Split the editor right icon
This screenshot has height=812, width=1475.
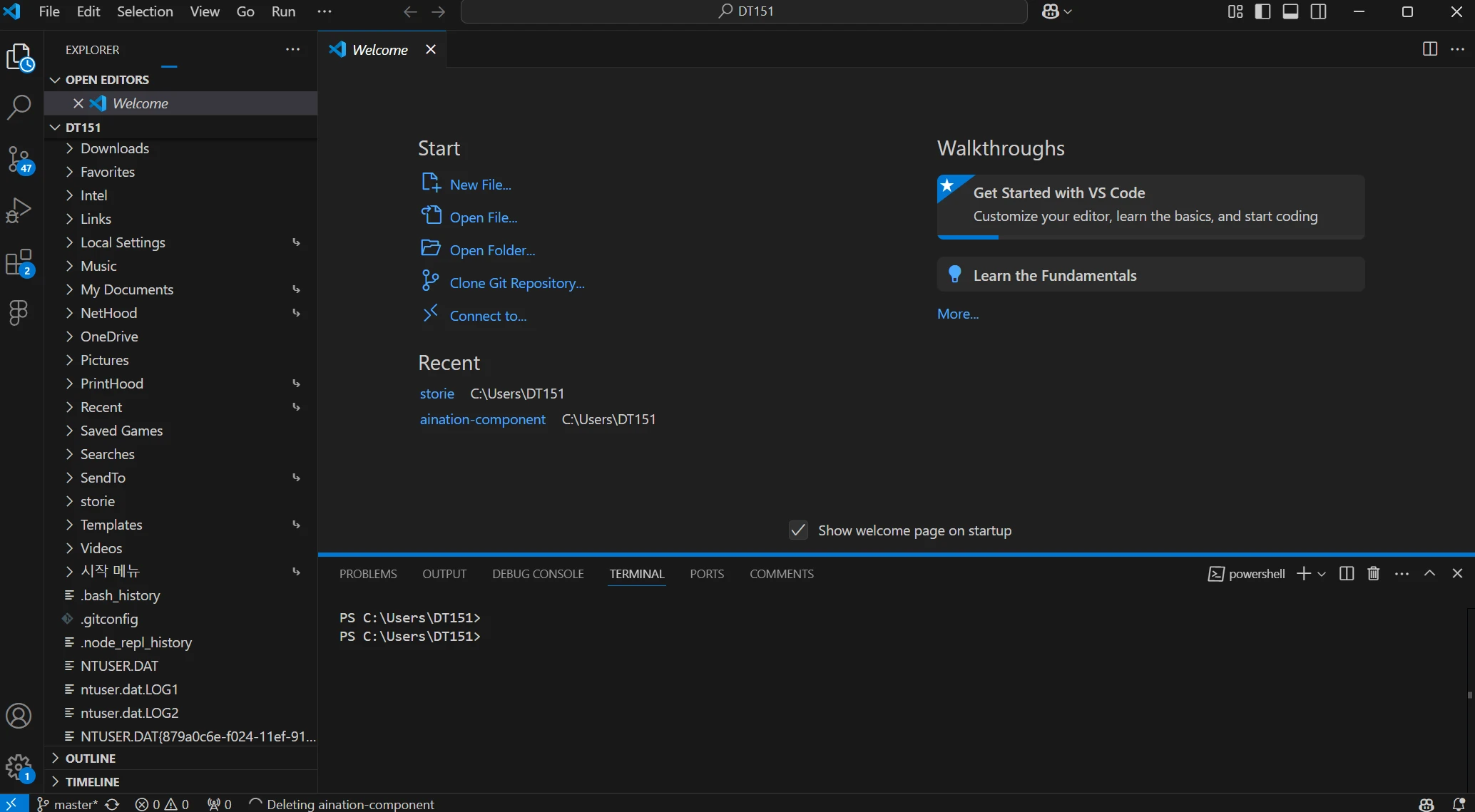1429,48
